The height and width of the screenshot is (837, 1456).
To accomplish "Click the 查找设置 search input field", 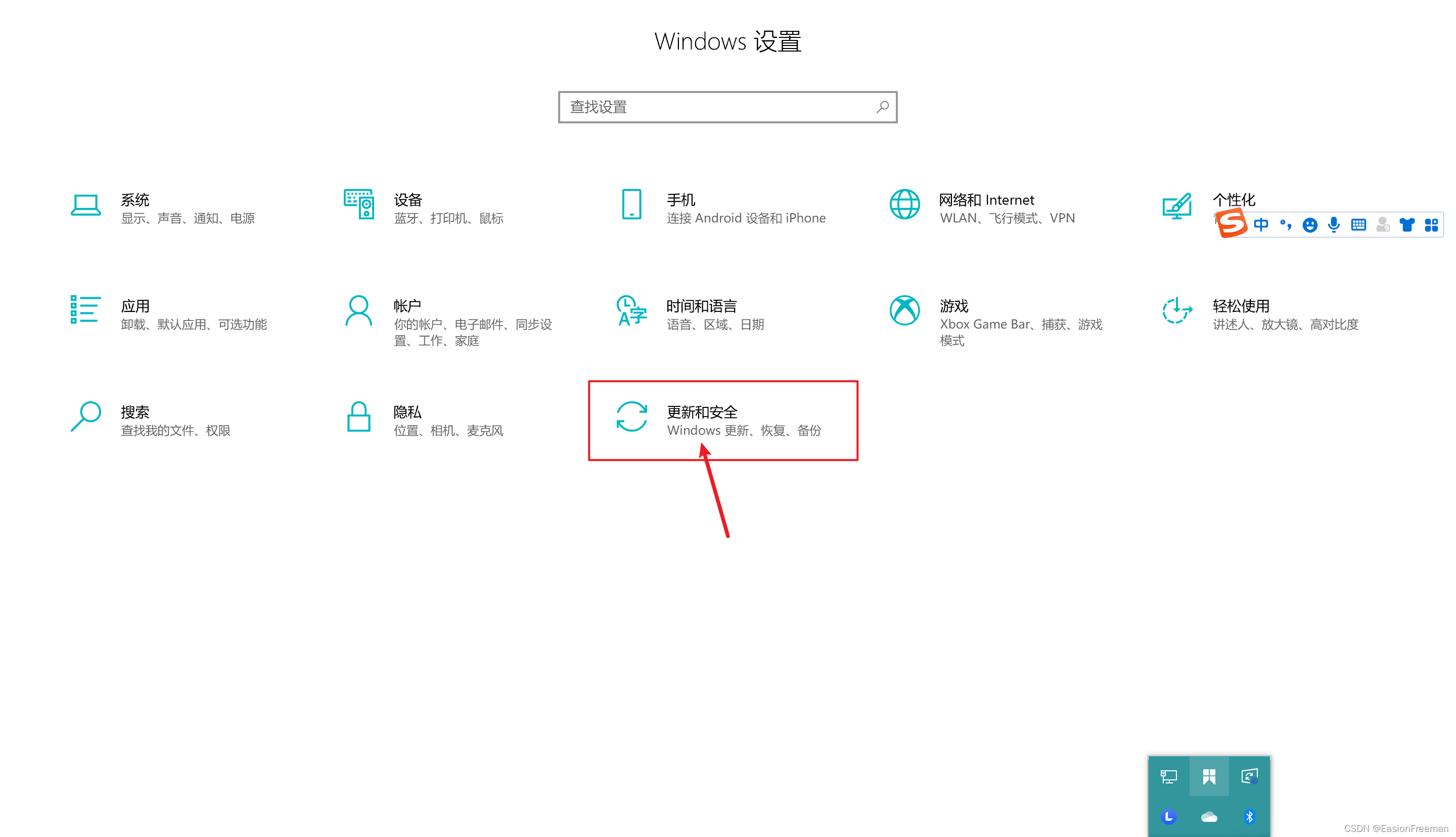I will [727, 107].
